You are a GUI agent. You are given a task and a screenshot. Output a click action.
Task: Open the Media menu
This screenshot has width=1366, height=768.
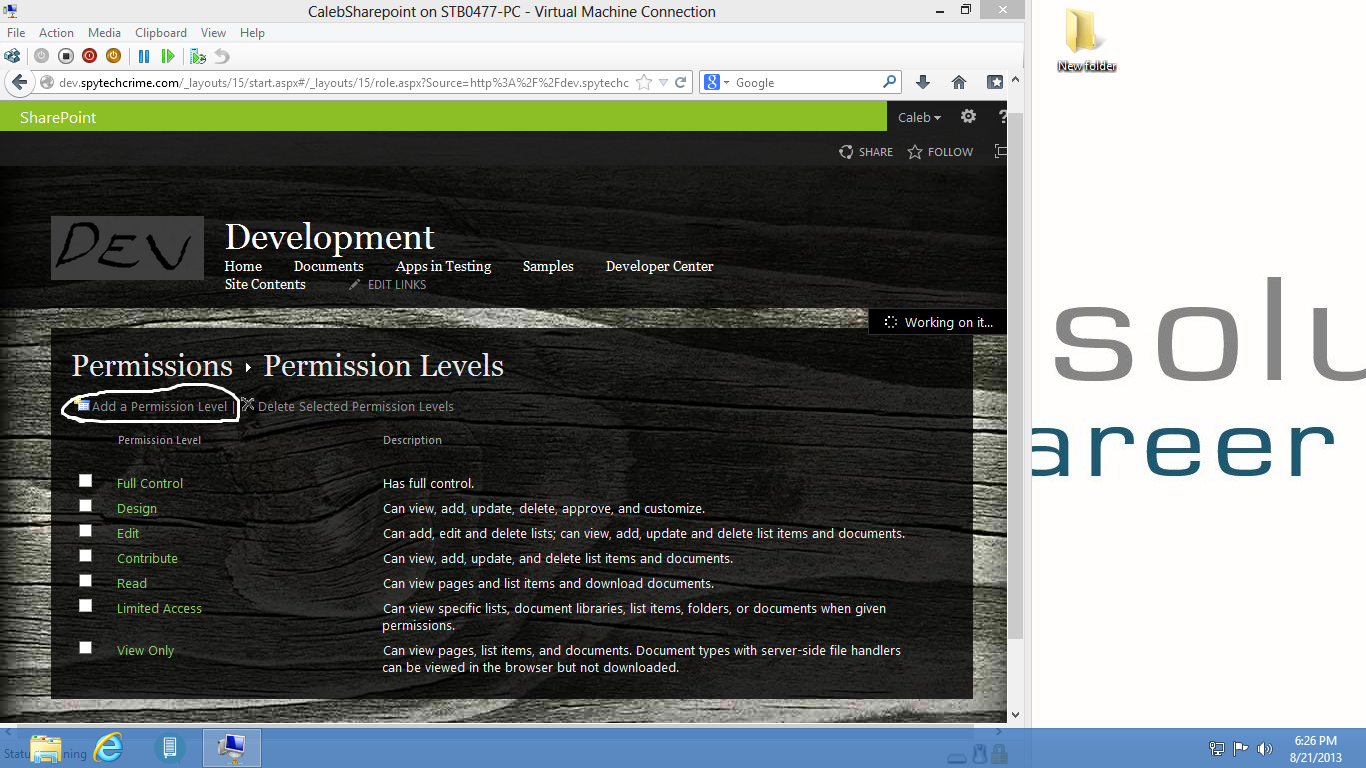point(104,33)
